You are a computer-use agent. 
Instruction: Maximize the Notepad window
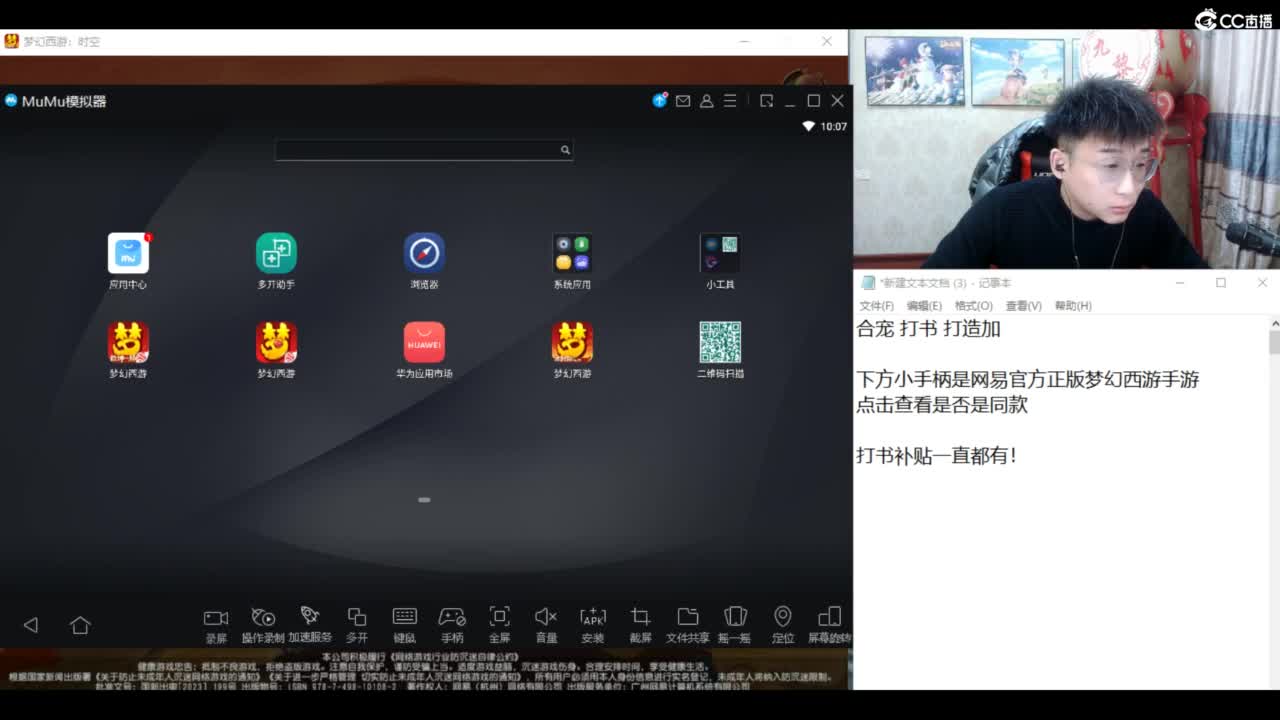tap(1221, 283)
